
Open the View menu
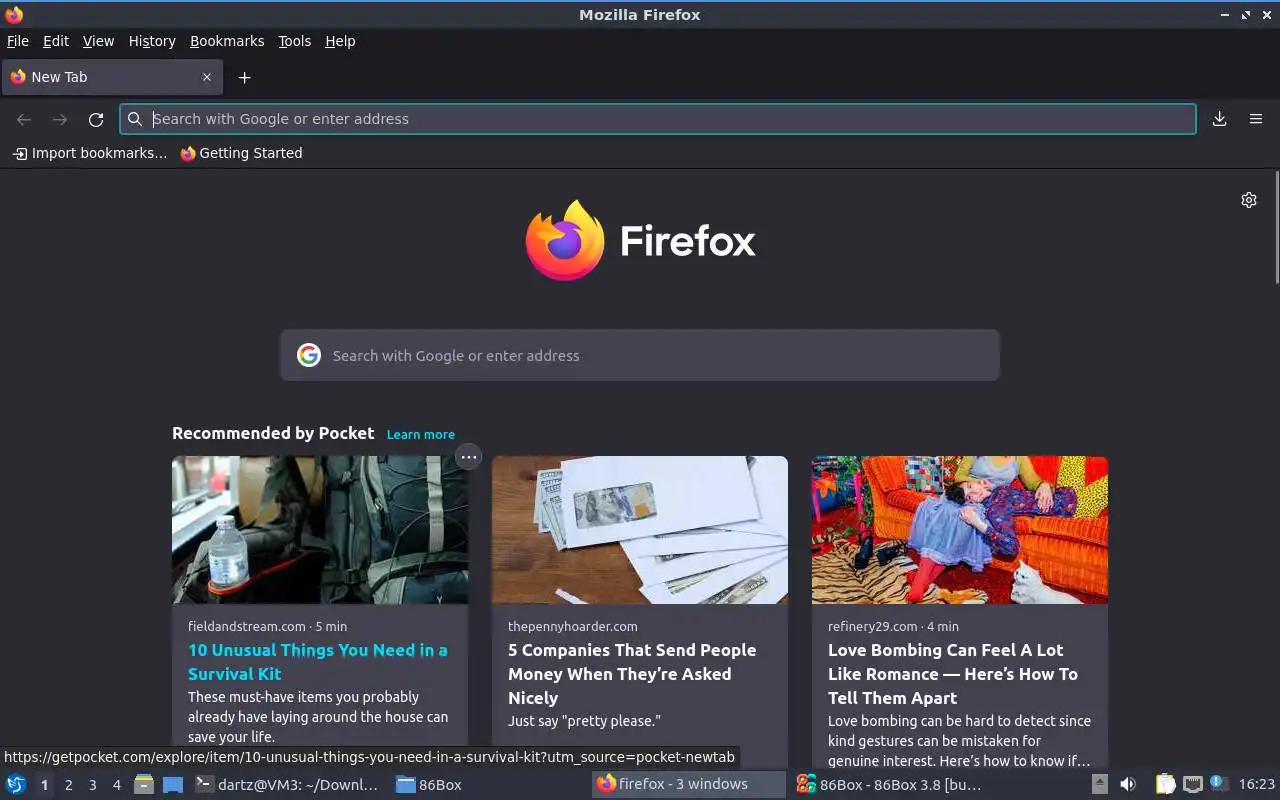[98, 41]
